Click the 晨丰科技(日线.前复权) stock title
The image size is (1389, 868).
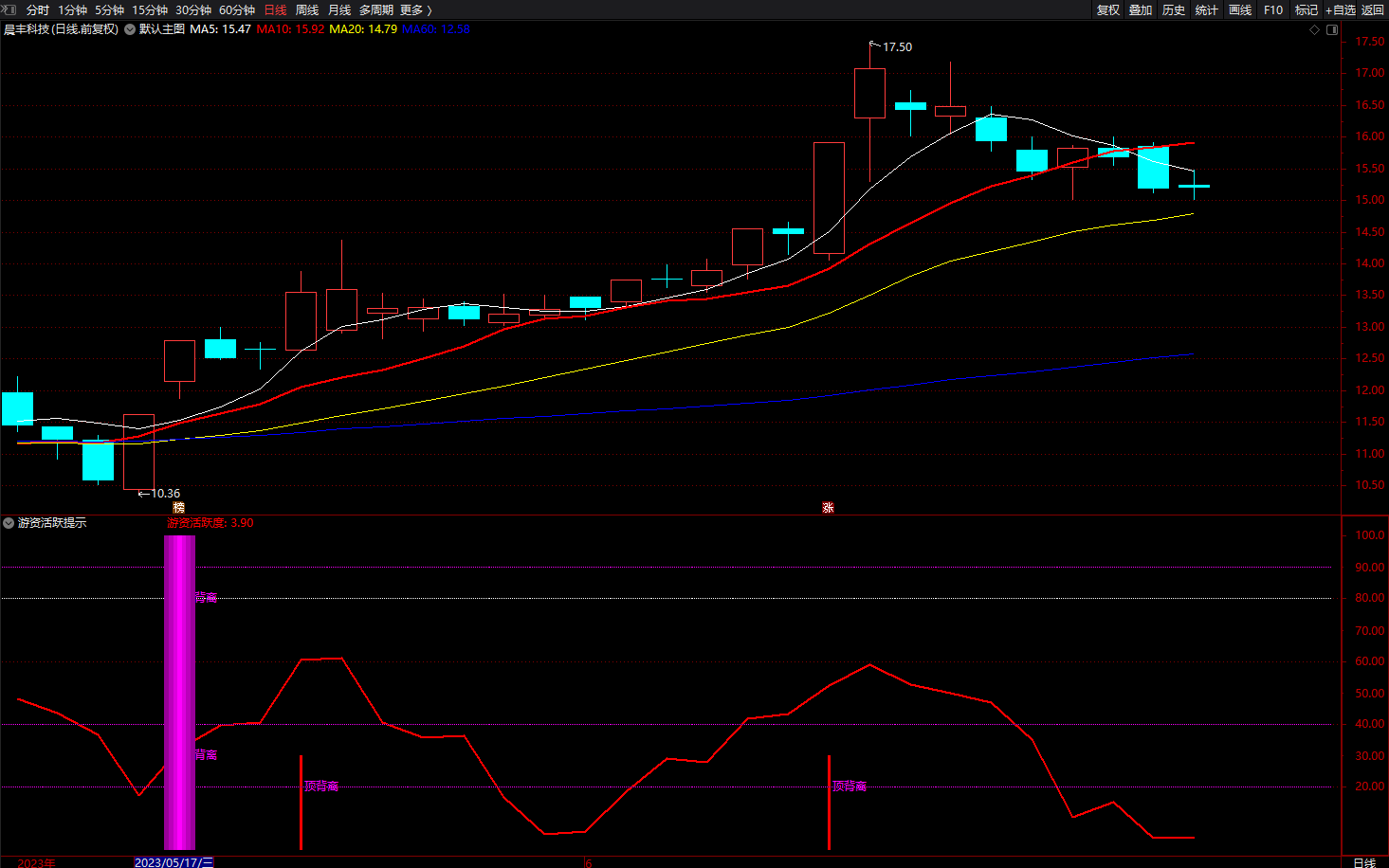click(x=62, y=29)
